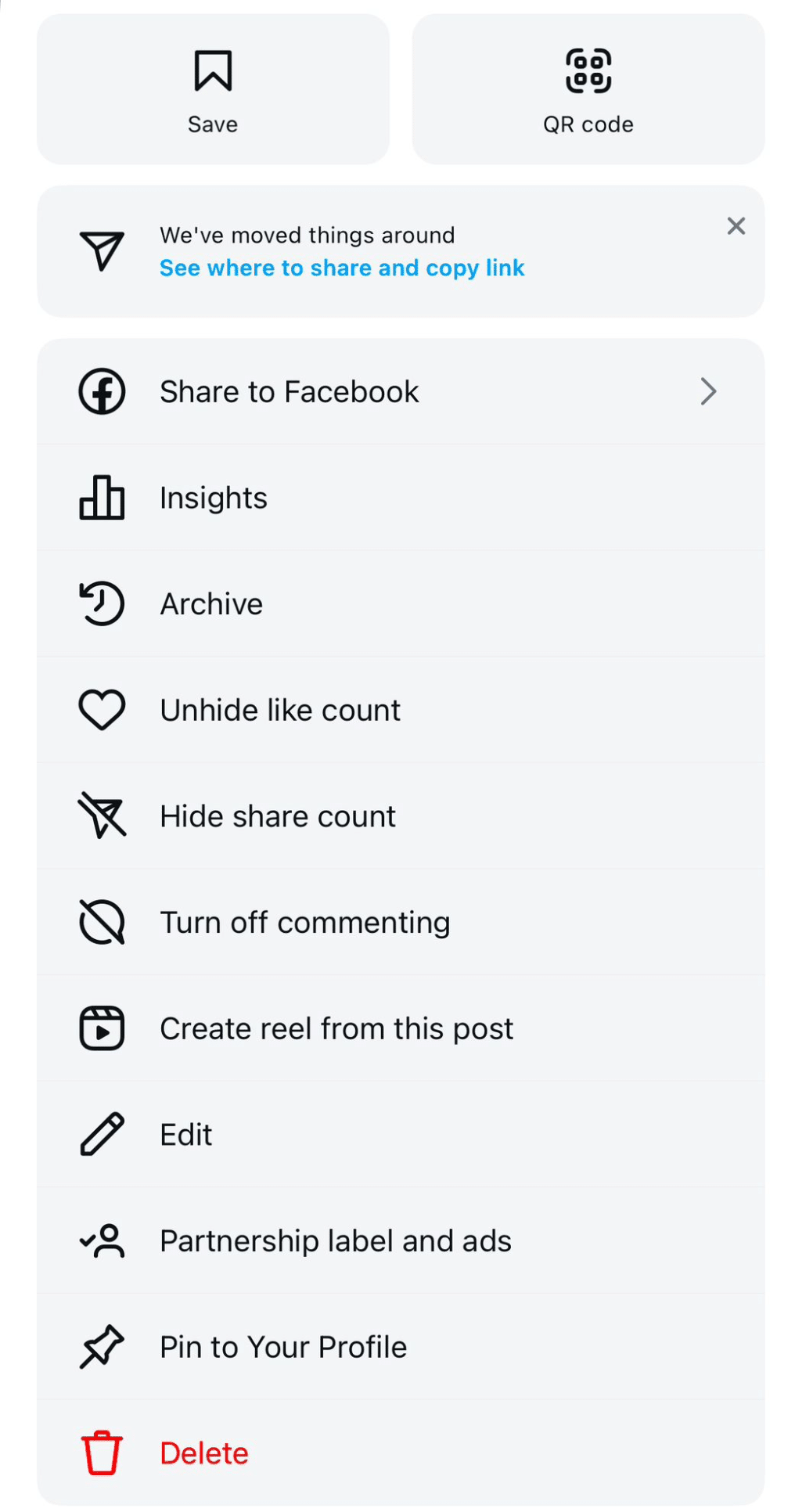Viewport: 795px width, 1512px height.
Task: Select the pushpin icon for Pin to Your Profile
Action: tap(101, 1347)
